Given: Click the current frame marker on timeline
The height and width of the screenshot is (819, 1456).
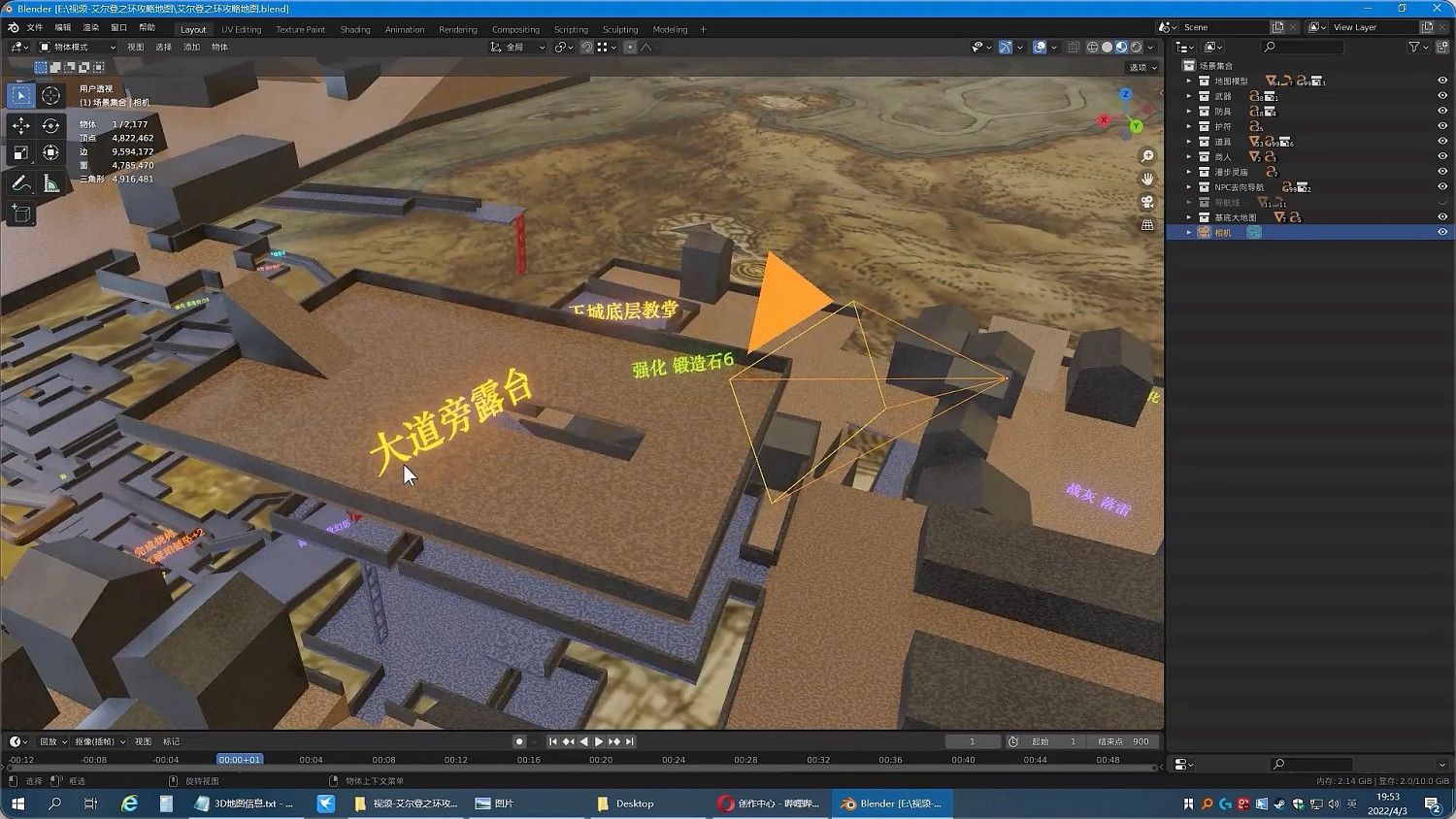Looking at the screenshot, I should point(239,760).
